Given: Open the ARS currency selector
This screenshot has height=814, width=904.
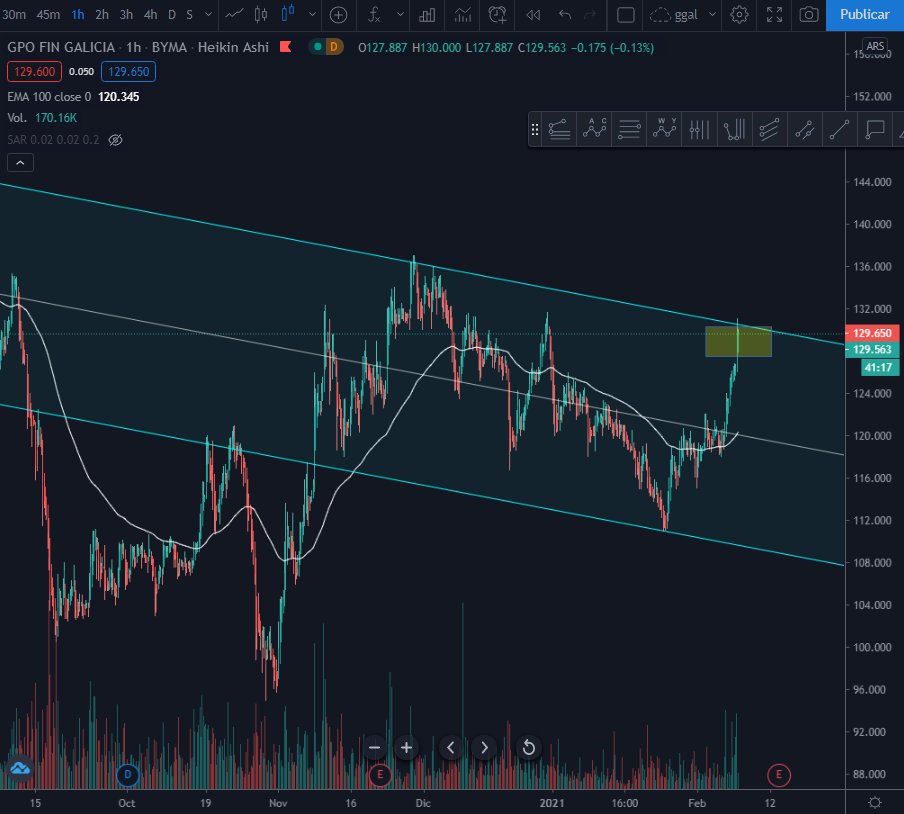Looking at the screenshot, I should (x=875, y=46).
